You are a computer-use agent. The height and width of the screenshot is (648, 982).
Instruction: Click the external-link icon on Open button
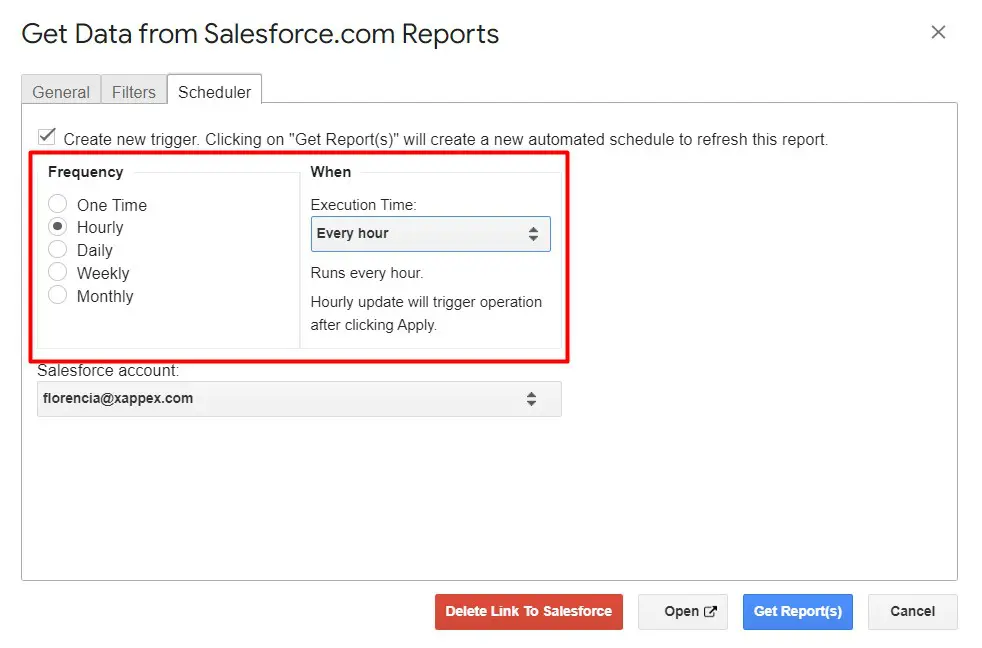(710, 612)
